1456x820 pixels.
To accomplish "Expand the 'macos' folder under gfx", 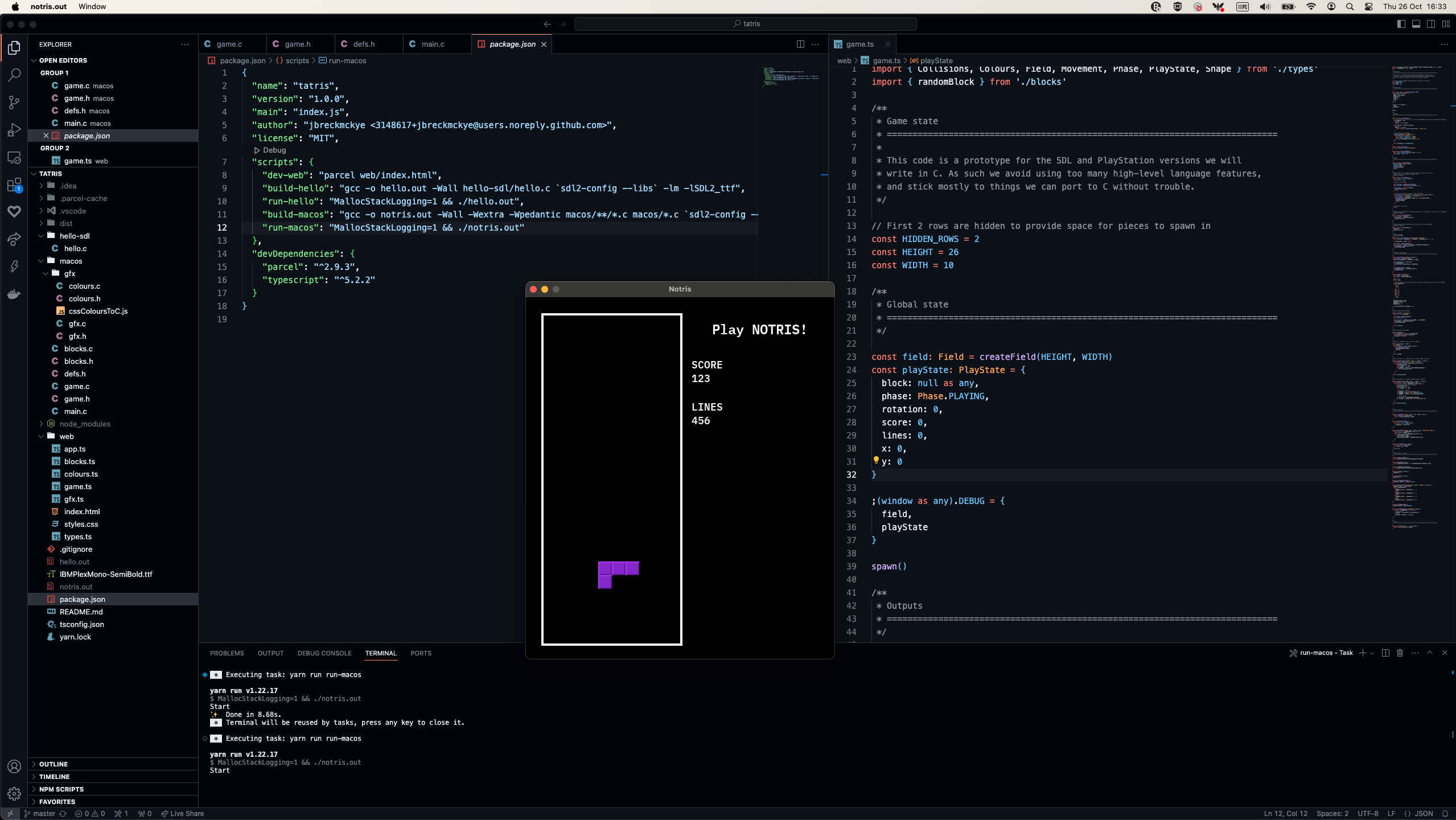I will pyautogui.click(x=71, y=261).
